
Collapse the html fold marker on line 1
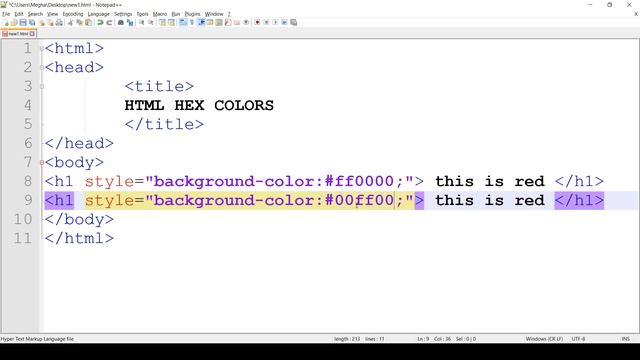(42, 49)
